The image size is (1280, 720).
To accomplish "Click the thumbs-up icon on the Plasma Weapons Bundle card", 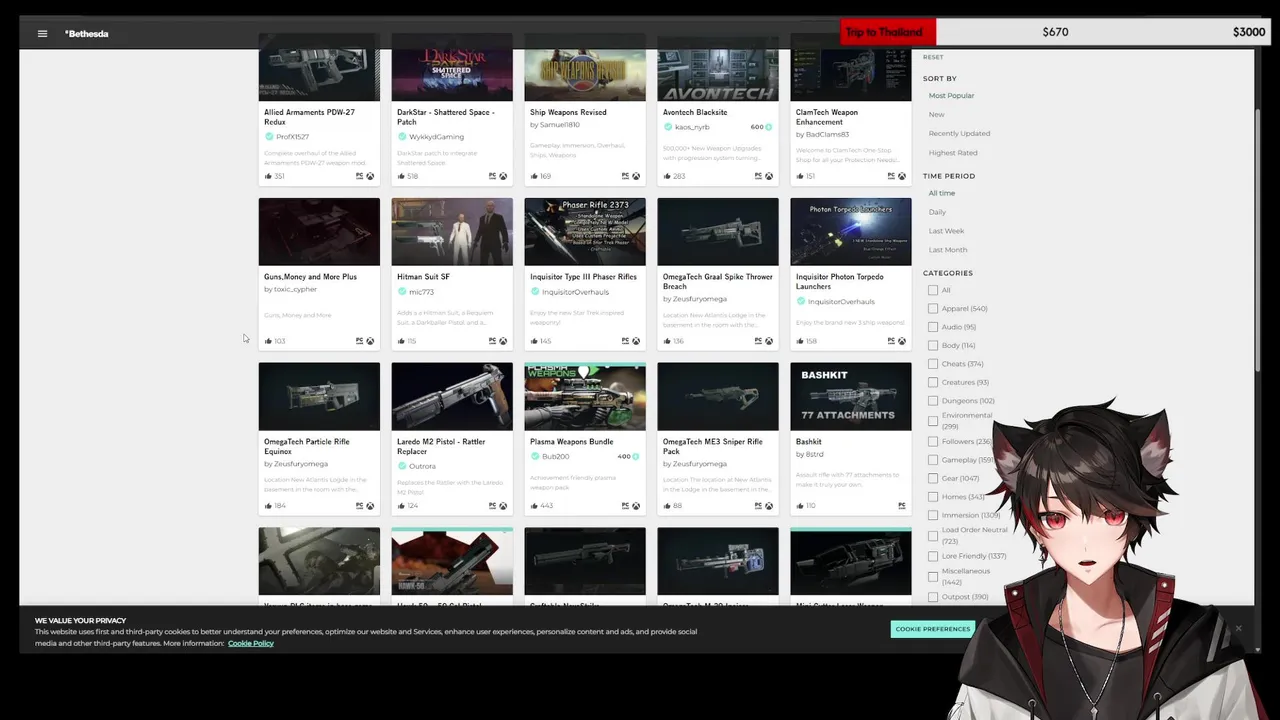I will pos(534,506).
